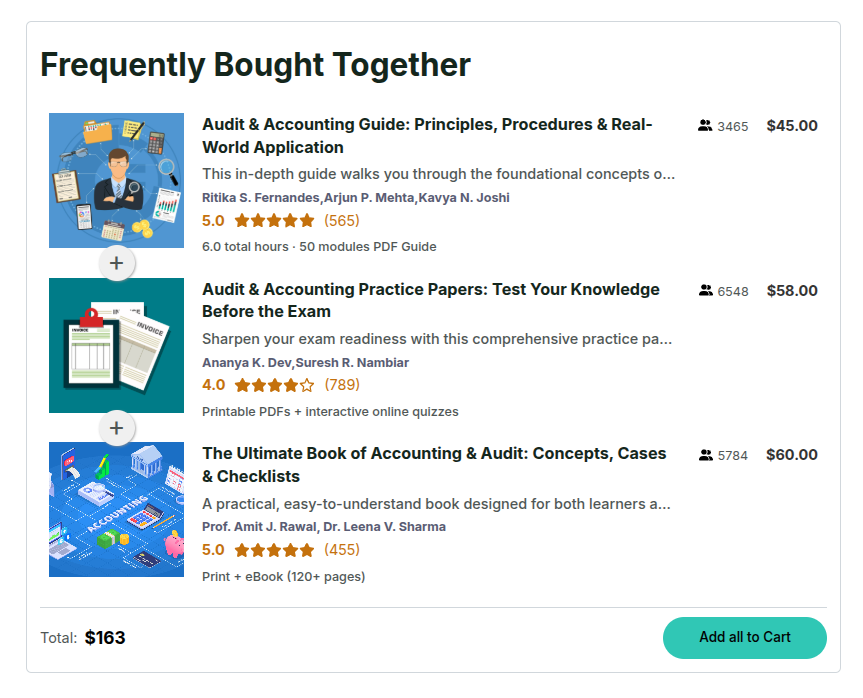Click enrolled-students icon next to 5784
The height and width of the screenshot is (698, 863).
[x=705, y=455]
